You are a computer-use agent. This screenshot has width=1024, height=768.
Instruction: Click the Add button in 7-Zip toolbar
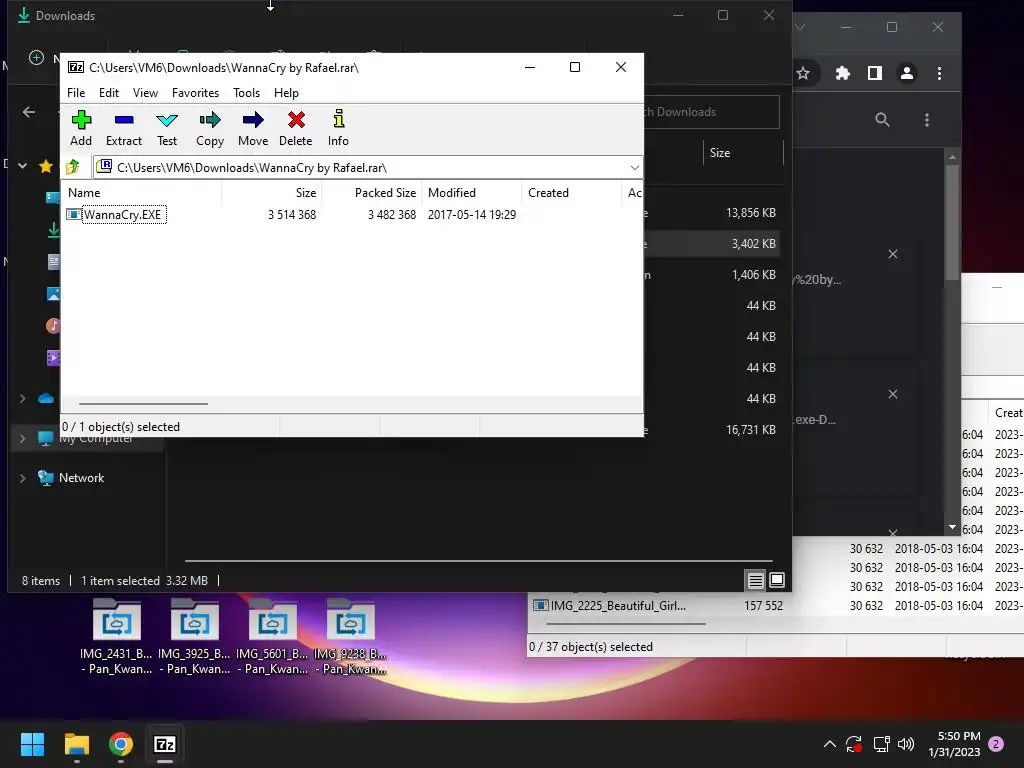click(81, 129)
